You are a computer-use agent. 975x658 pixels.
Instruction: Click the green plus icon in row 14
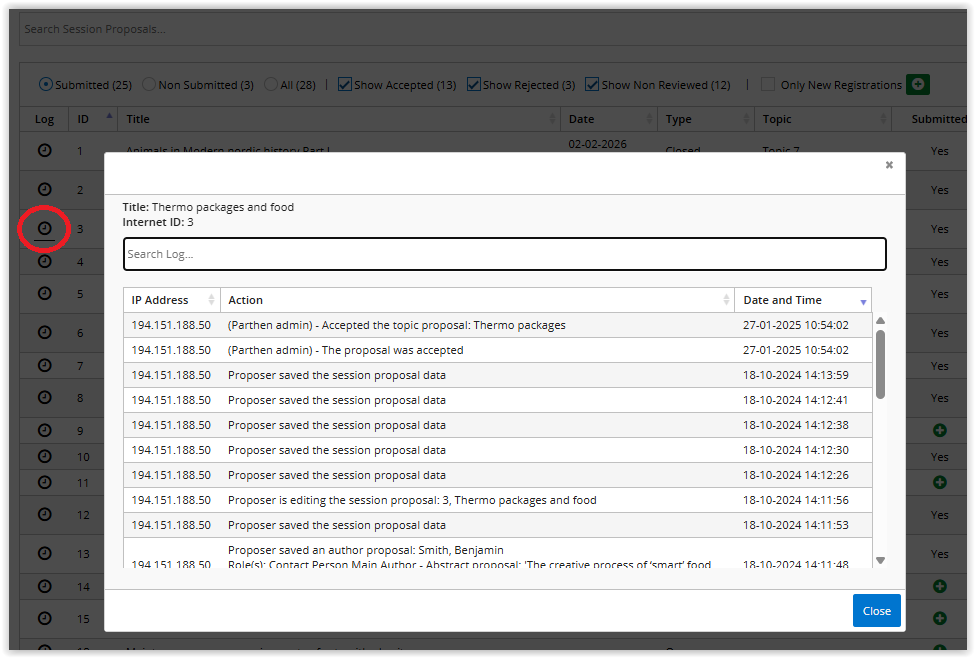point(939,586)
